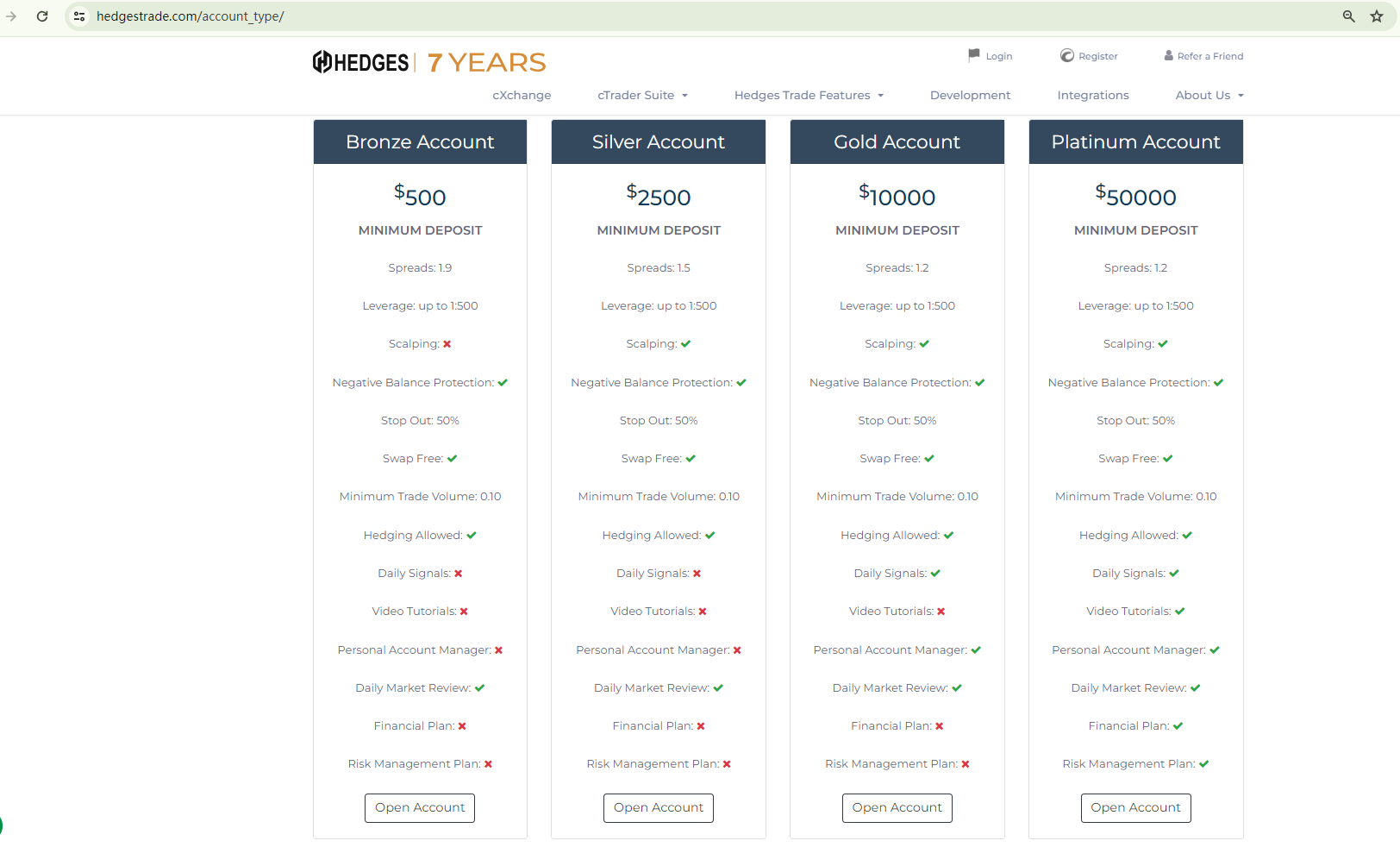
Task: Click the cross beside Silver Personal Account Manager
Action: click(737, 650)
